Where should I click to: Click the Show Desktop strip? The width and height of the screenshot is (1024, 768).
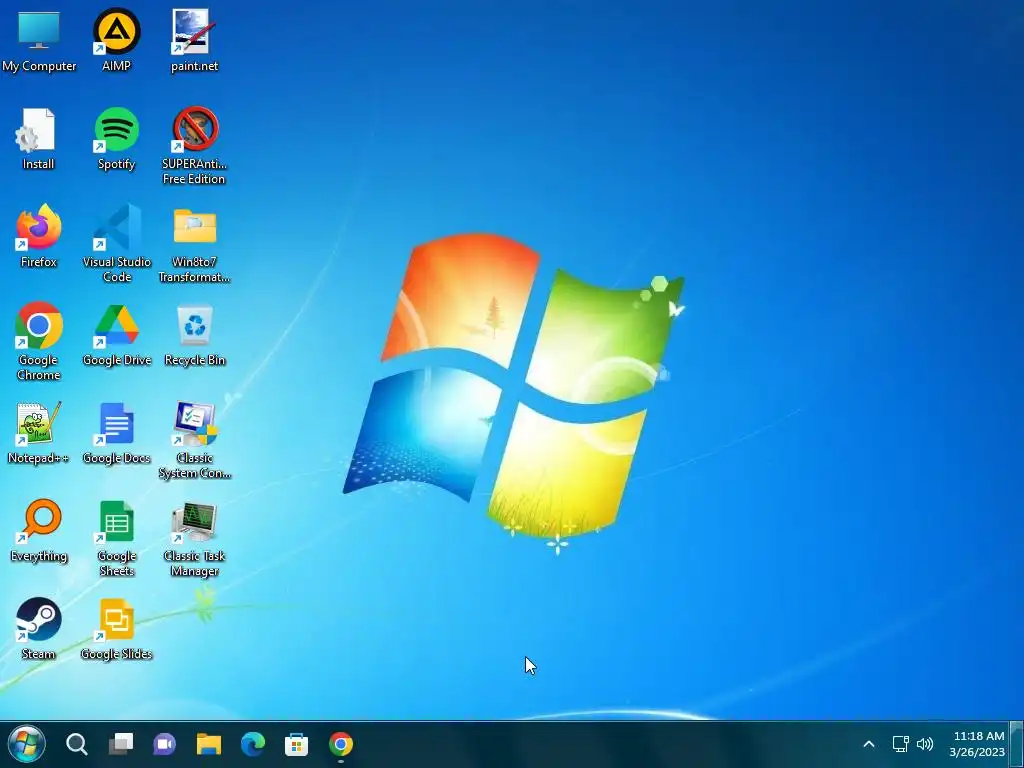(1017, 744)
